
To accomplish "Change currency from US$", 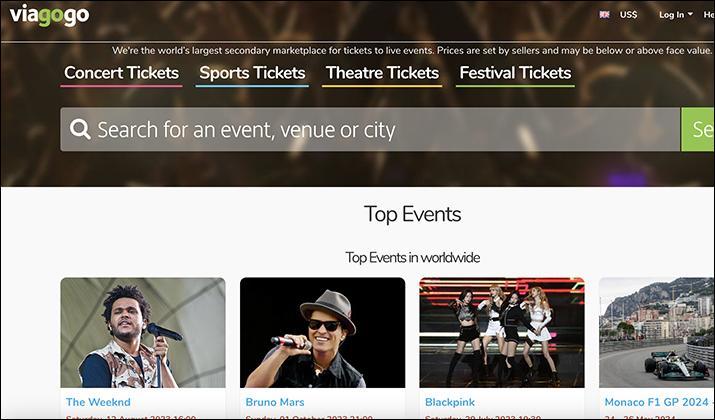I will [x=628, y=15].
